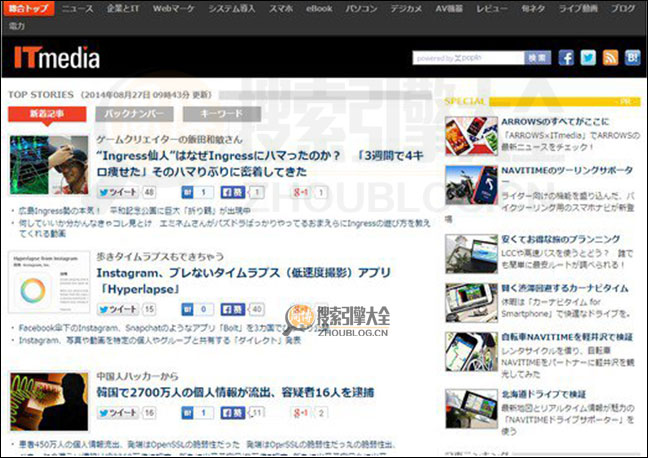The height and width of the screenshot is (458, 648).
Task: Open the eBook menu item
Action: [x=319, y=8]
